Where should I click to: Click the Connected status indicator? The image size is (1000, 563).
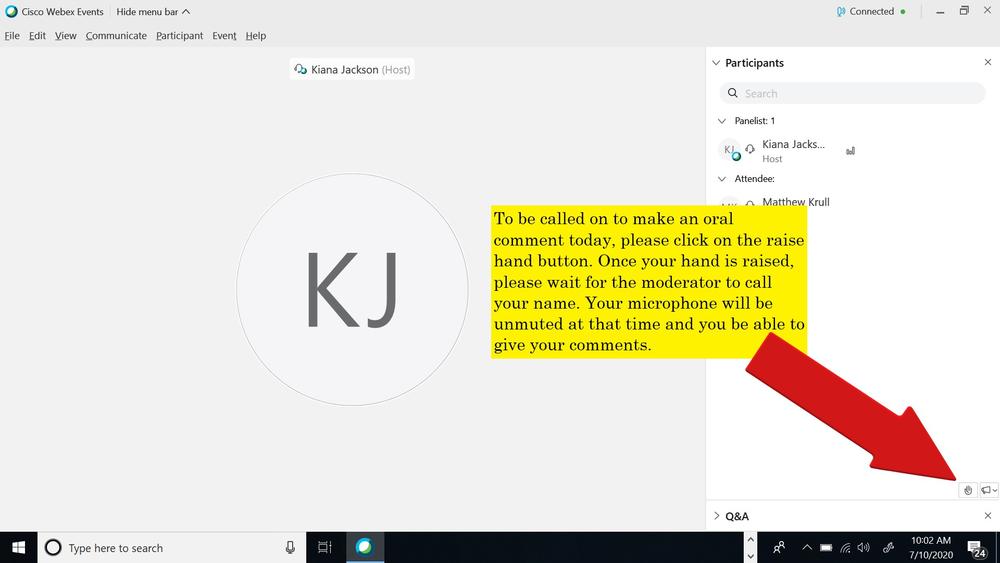[x=871, y=11]
